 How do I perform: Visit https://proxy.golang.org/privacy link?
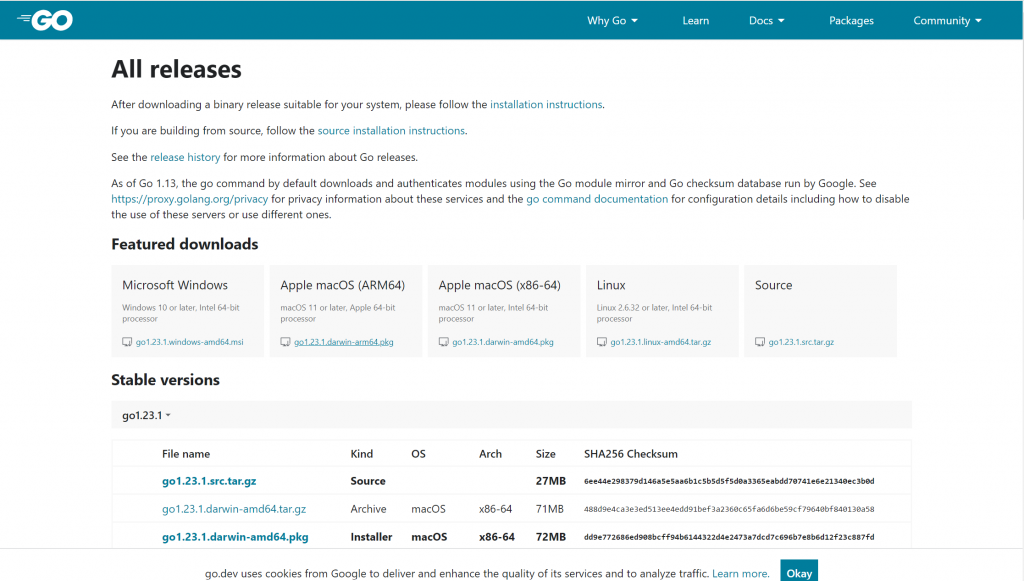189,199
